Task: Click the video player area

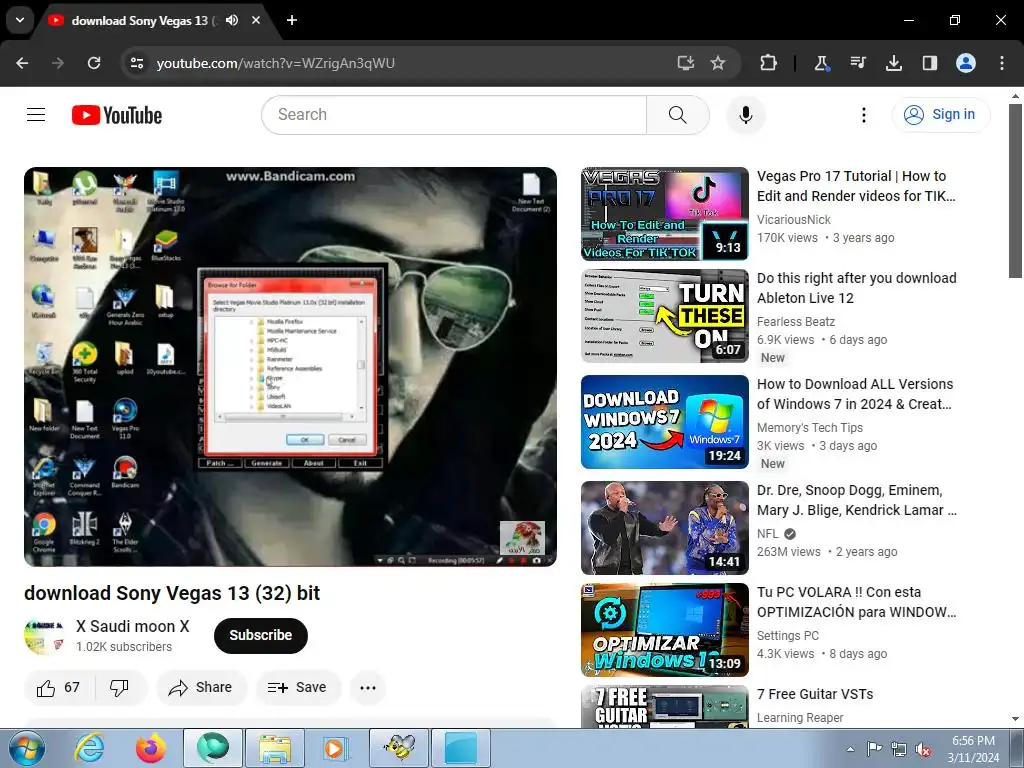Action: tap(291, 366)
